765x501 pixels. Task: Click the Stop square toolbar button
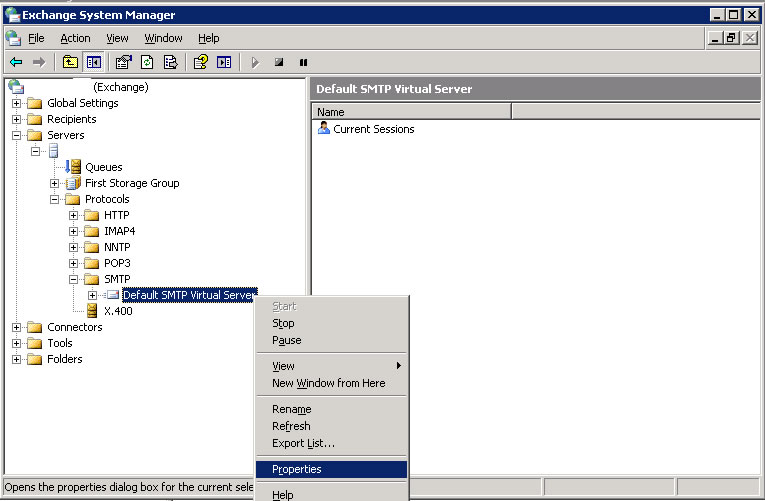coord(279,62)
